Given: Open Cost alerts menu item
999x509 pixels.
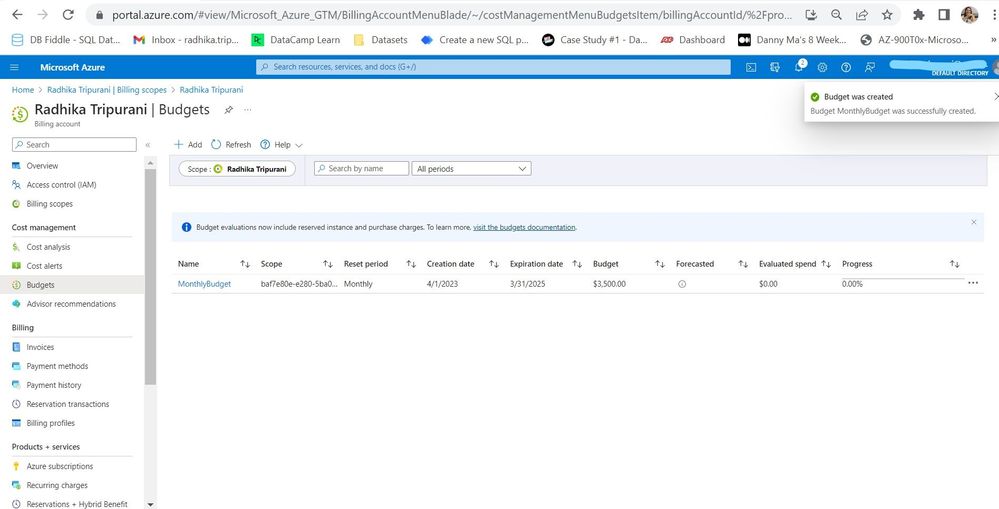Looking at the screenshot, I should click(45, 266).
